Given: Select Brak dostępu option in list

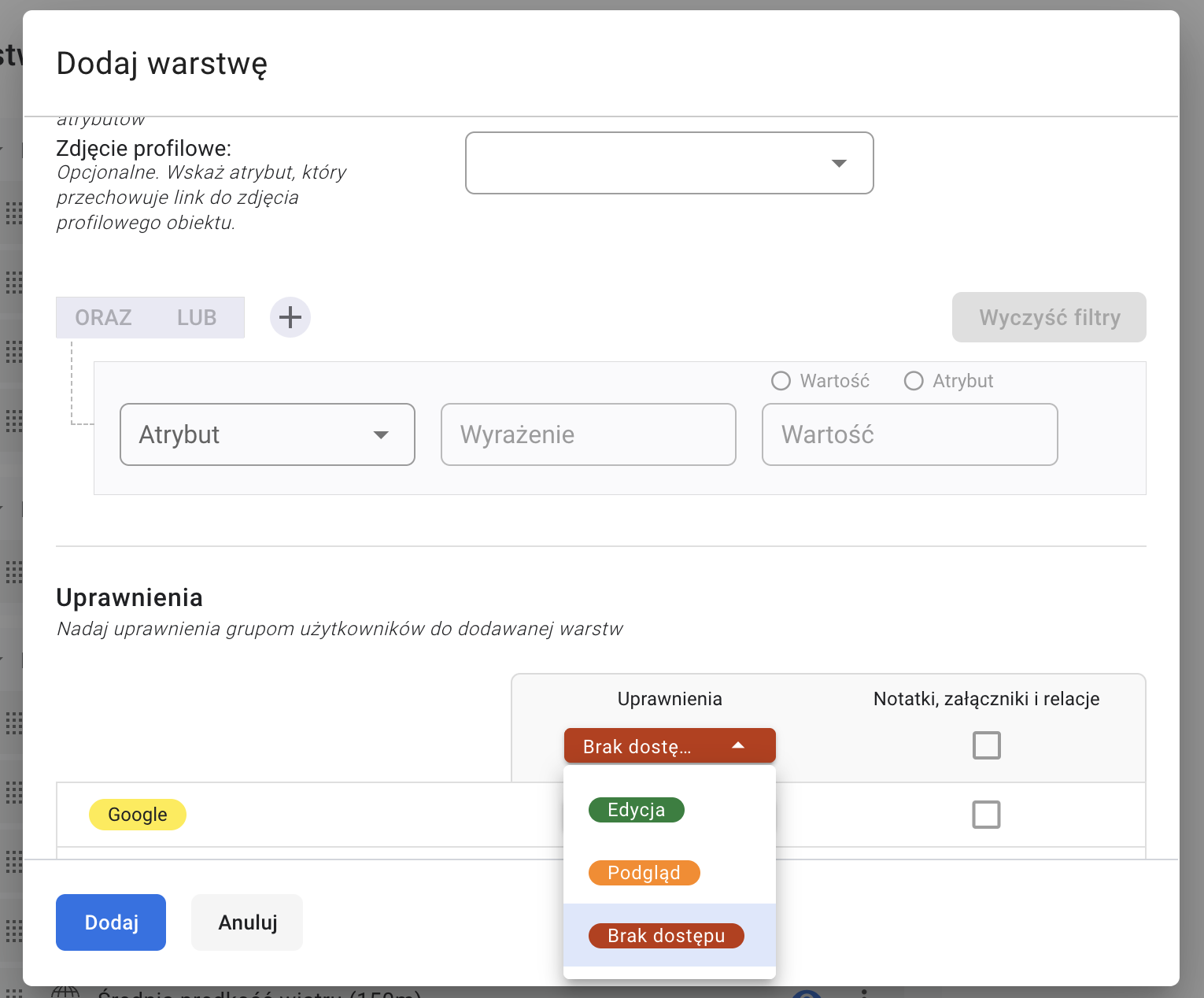Looking at the screenshot, I should [666, 936].
